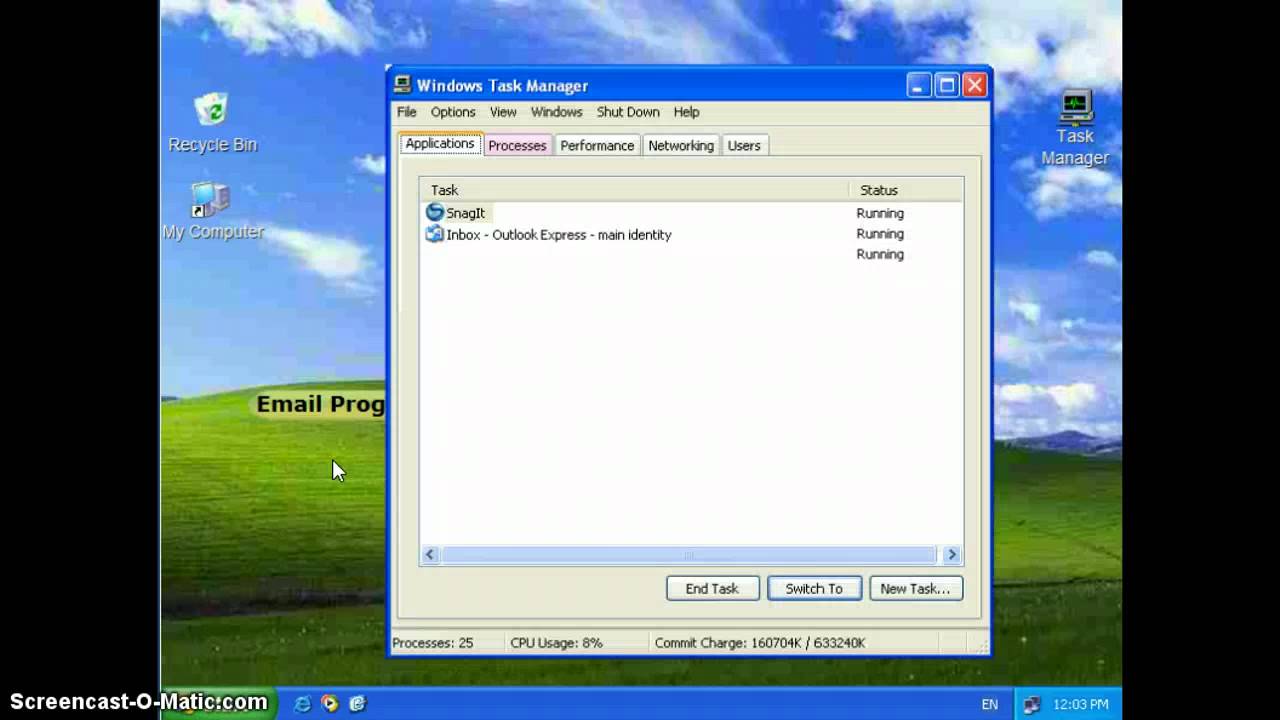The image size is (1280, 720).
Task: Switch to the Processes tab
Action: coord(517,145)
